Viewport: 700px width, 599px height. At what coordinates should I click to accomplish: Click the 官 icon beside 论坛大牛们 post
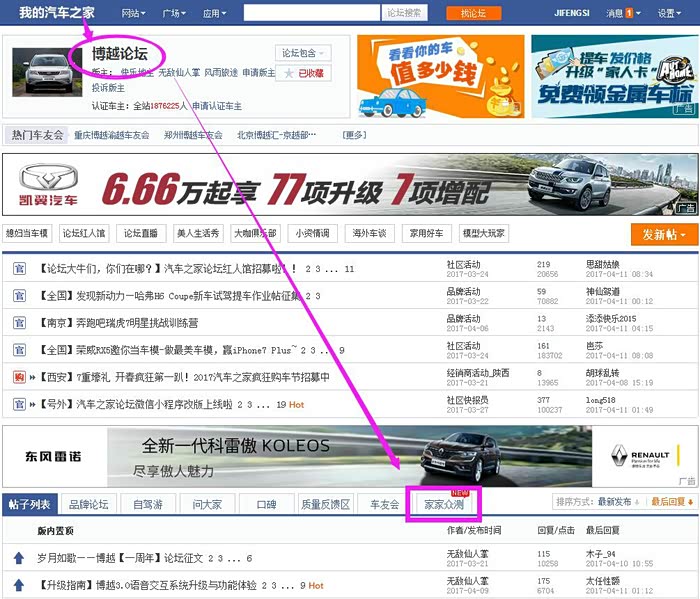pos(19,269)
